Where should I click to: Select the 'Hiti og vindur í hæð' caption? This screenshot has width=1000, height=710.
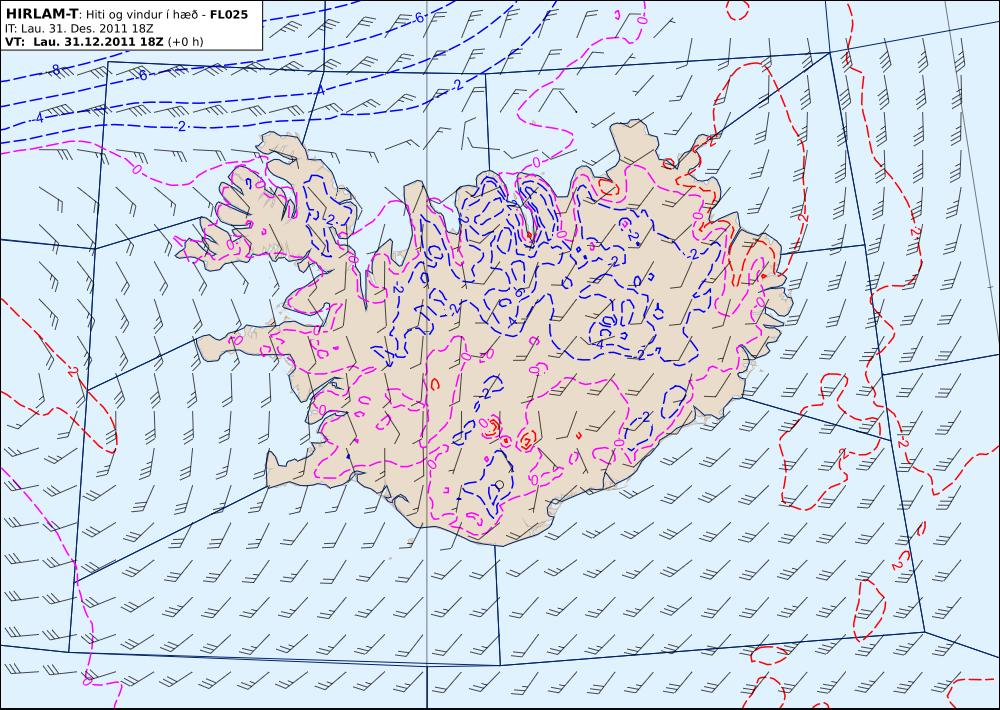[140, 15]
